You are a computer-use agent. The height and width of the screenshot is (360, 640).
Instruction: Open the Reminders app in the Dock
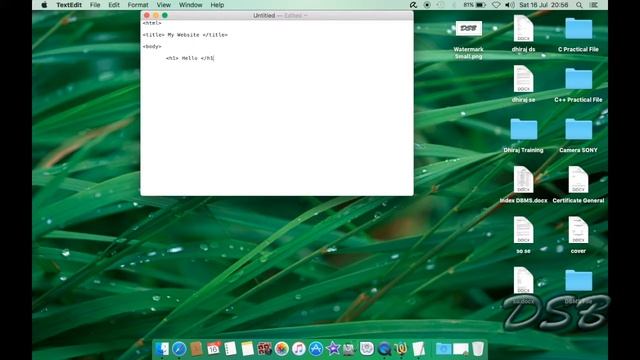pos(230,349)
